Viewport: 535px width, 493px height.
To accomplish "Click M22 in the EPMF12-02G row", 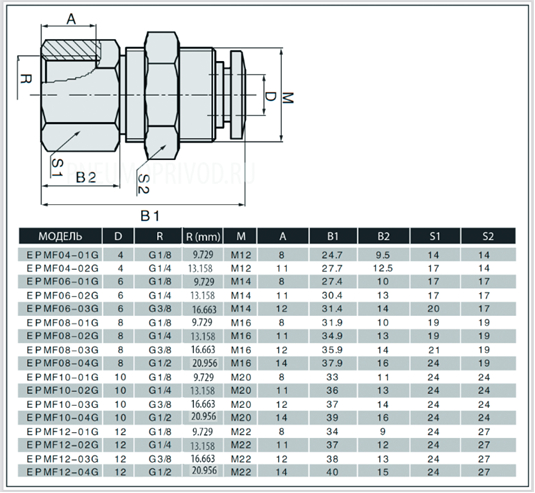I will 241,445.
